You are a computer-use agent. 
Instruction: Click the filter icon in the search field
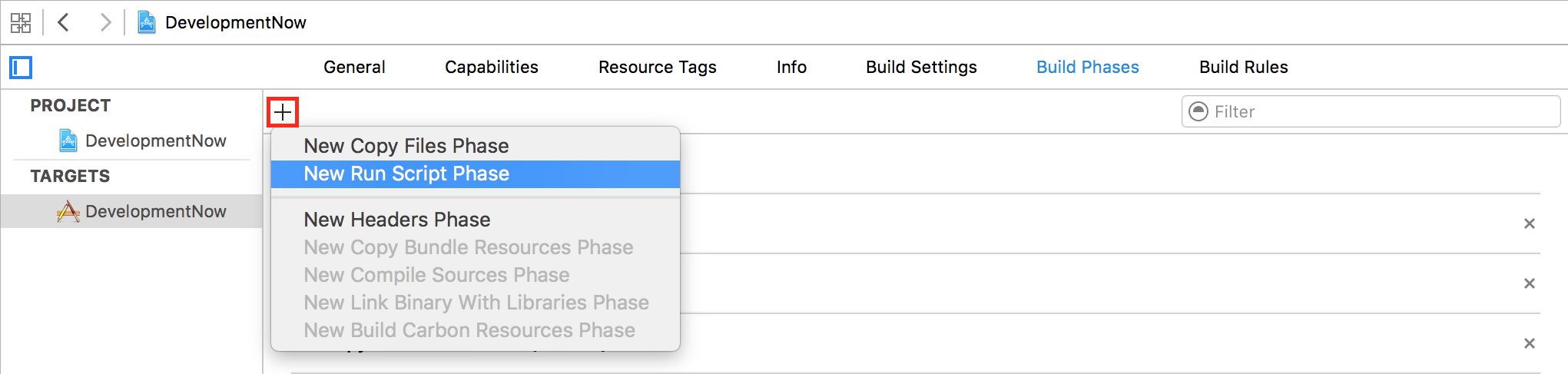[x=1198, y=112]
